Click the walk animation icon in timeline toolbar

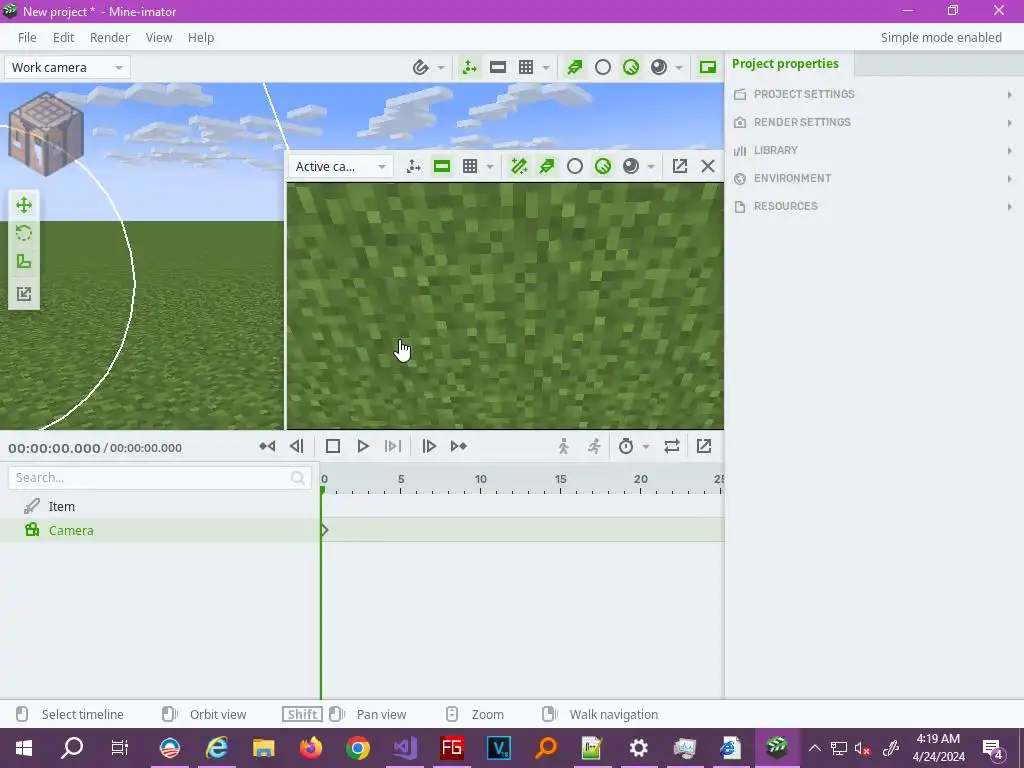pyautogui.click(x=564, y=446)
